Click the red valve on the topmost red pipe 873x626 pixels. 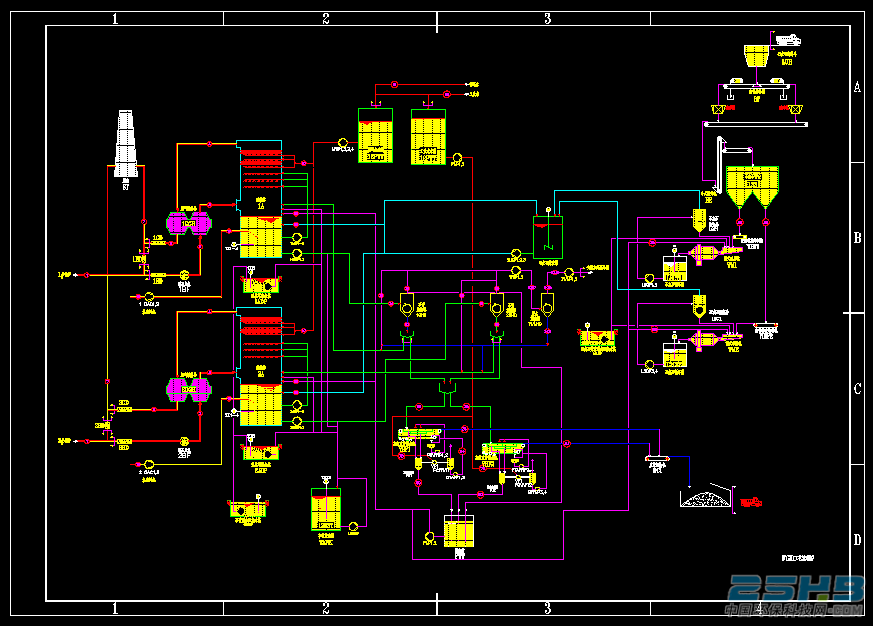(x=394, y=85)
